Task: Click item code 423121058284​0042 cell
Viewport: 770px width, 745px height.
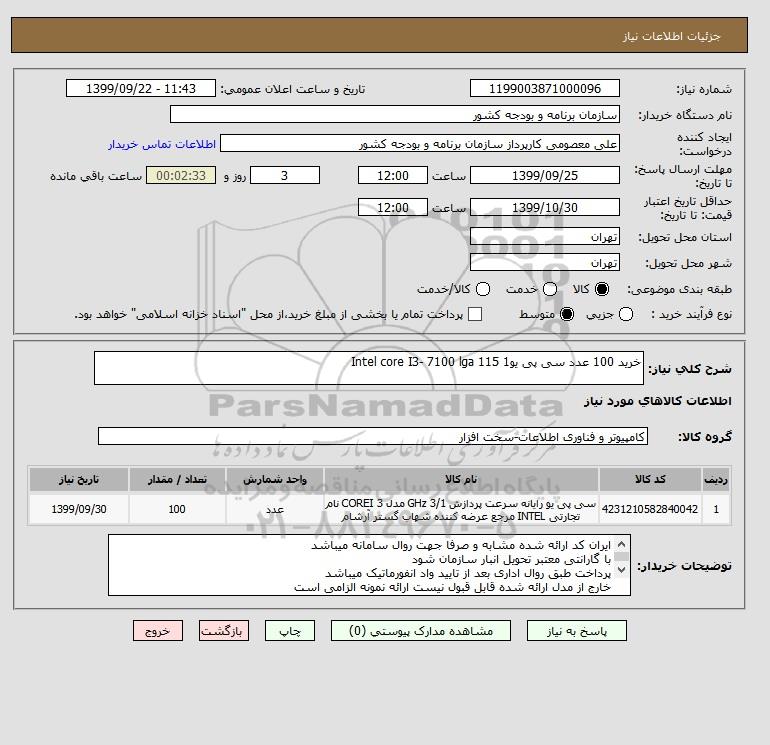Action: tap(650, 509)
